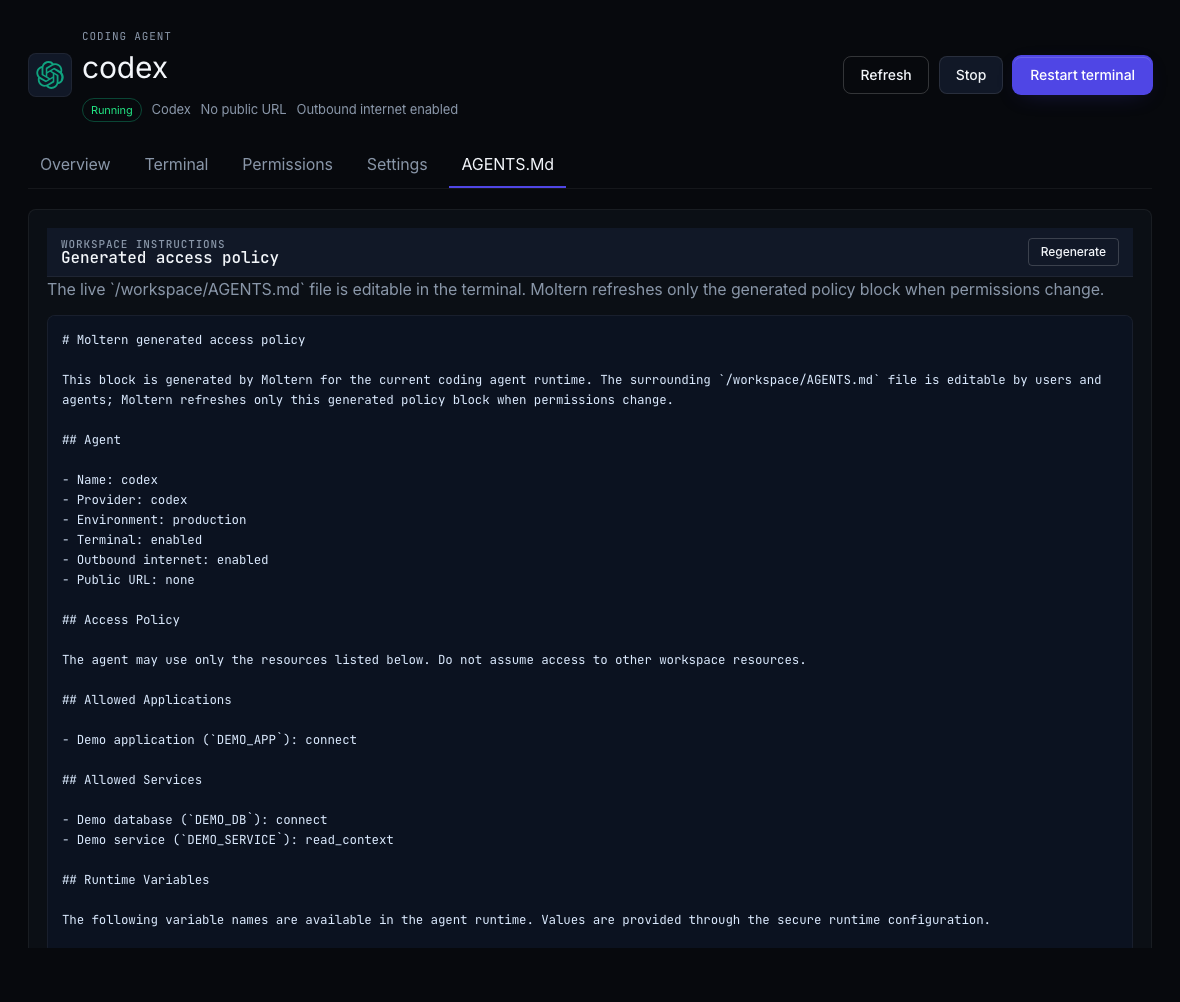Open the Overview tab
Viewport: 1180px width, 1002px height.
(x=75, y=164)
